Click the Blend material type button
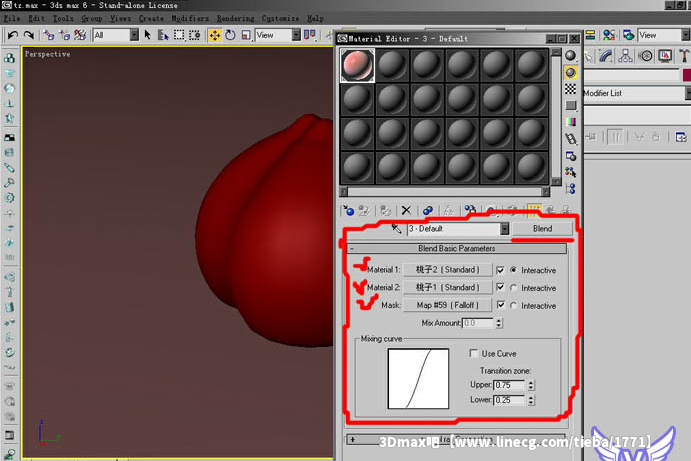This screenshot has width=691, height=461. click(542, 229)
